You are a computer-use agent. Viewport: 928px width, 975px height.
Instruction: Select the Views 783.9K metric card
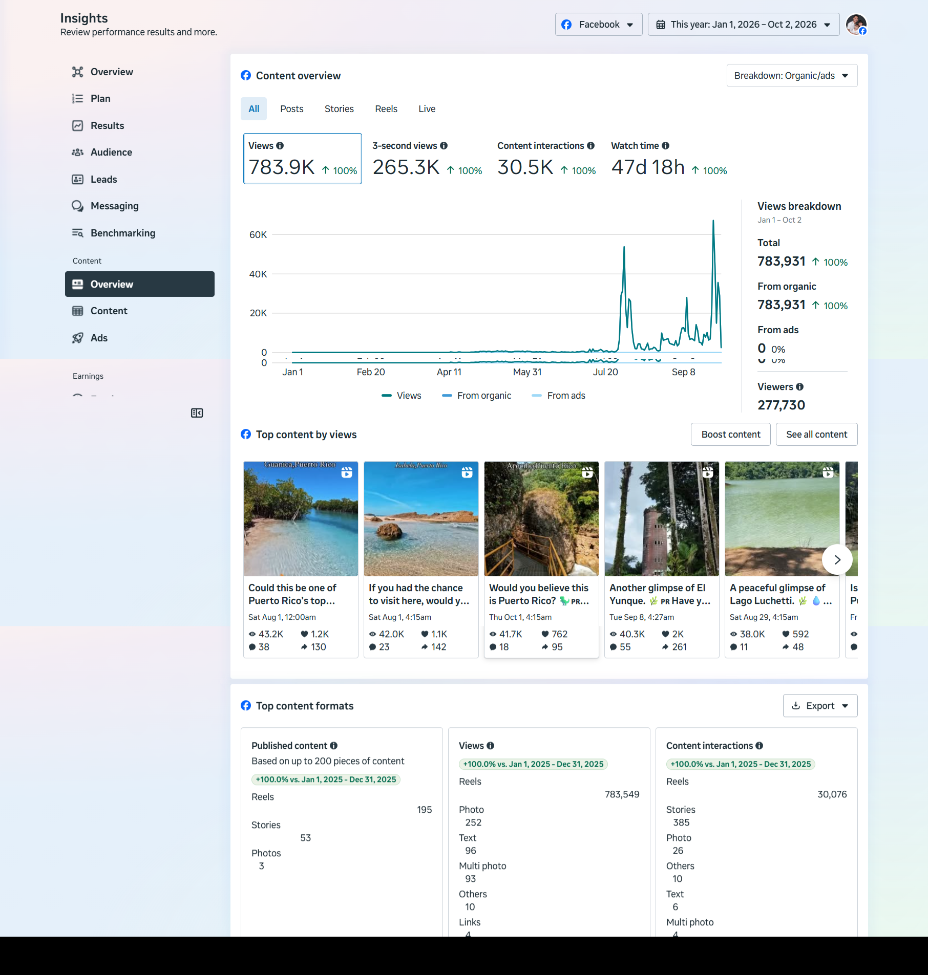click(302, 159)
